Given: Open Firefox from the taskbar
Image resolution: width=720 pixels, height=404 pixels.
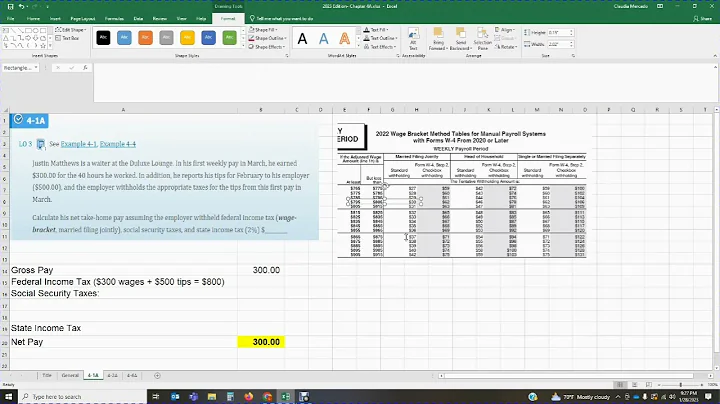Looking at the screenshot, I should coord(248,397).
